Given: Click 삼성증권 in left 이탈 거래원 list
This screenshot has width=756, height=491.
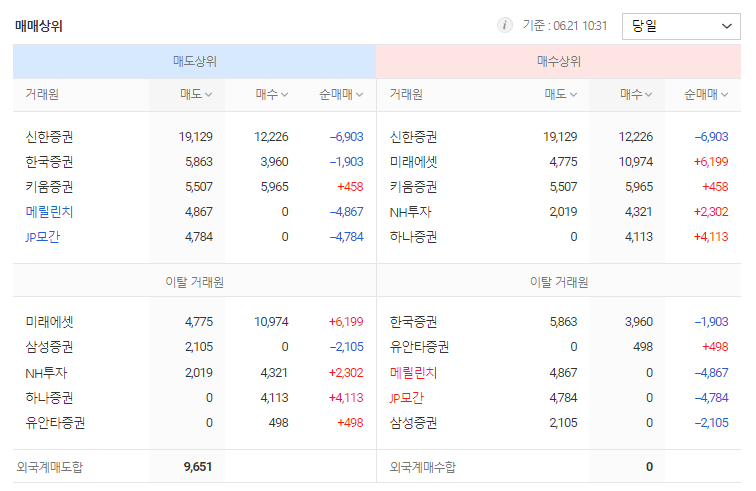Looking at the screenshot, I should coord(49,347).
